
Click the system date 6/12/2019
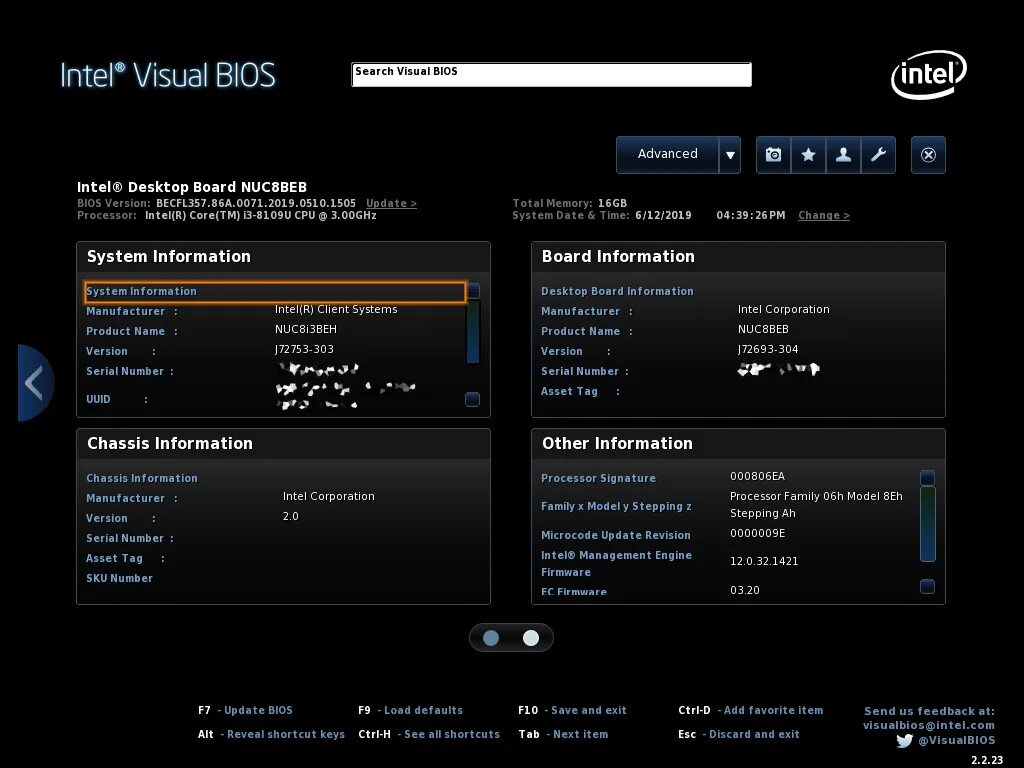[663, 216]
